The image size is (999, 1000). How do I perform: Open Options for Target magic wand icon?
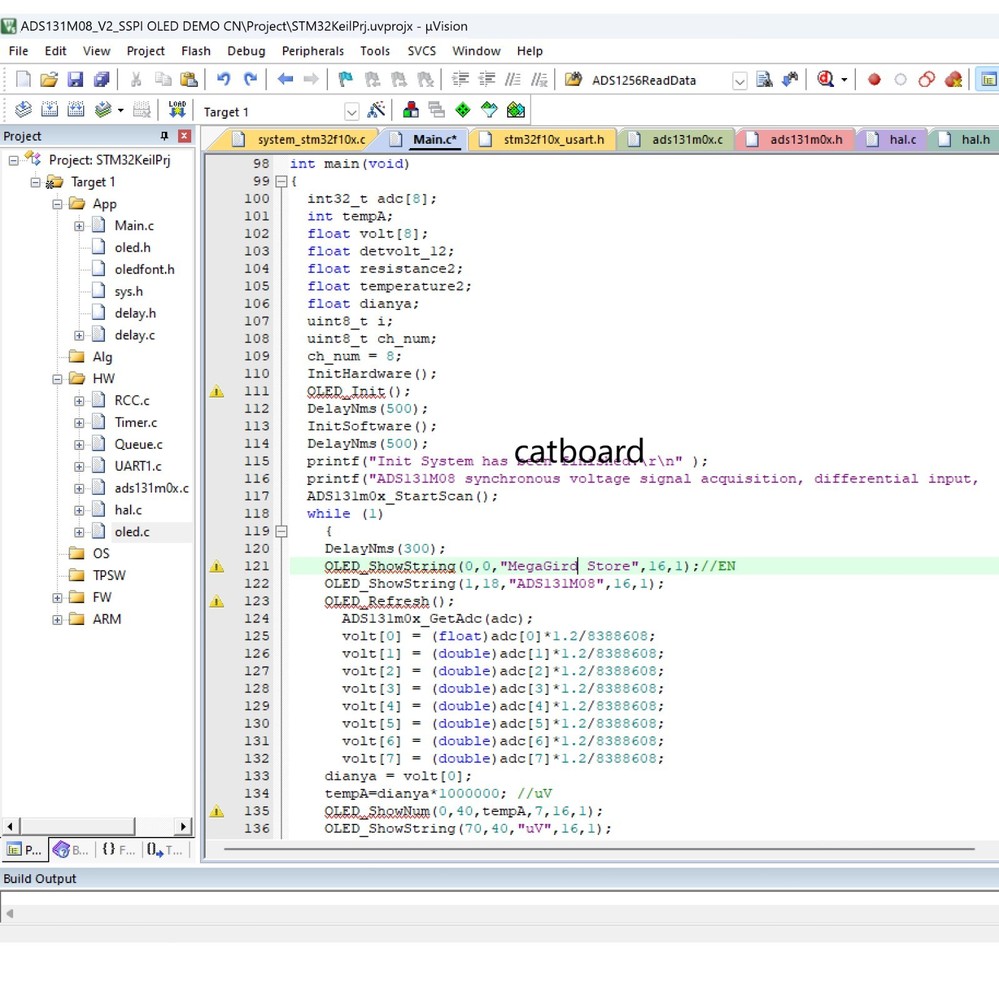tap(377, 110)
